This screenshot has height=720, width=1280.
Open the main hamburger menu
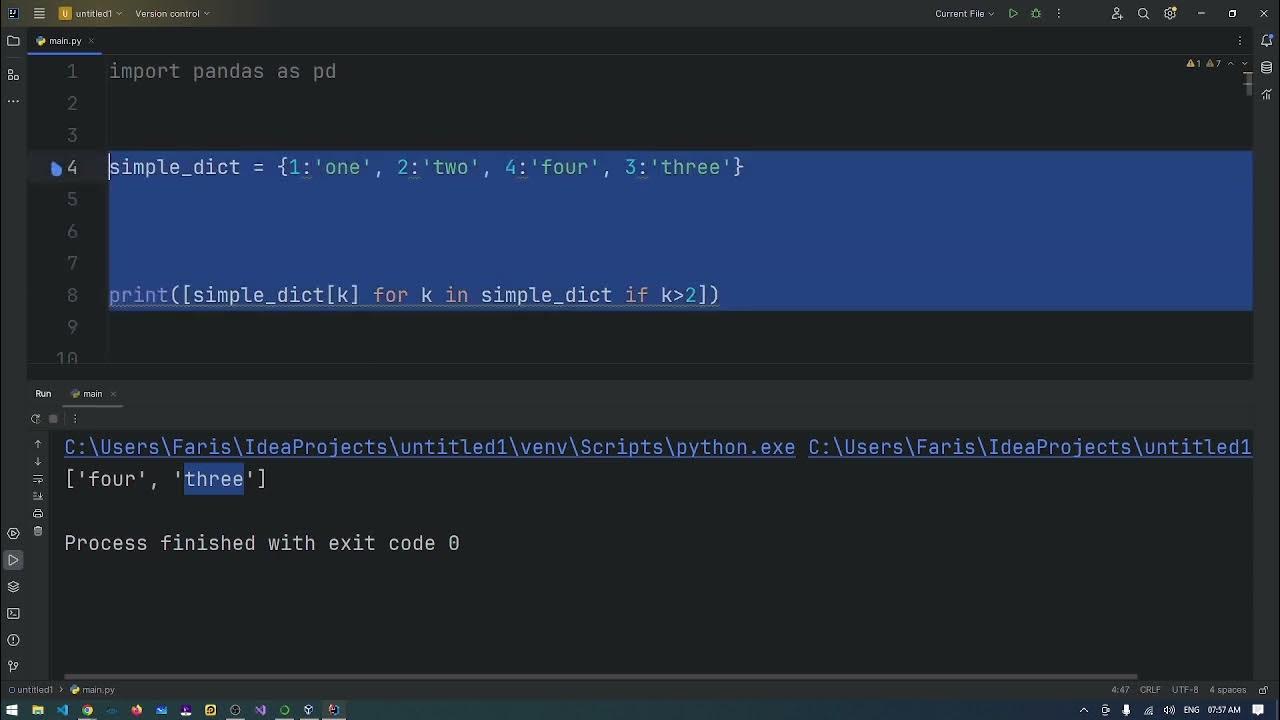(x=39, y=14)
